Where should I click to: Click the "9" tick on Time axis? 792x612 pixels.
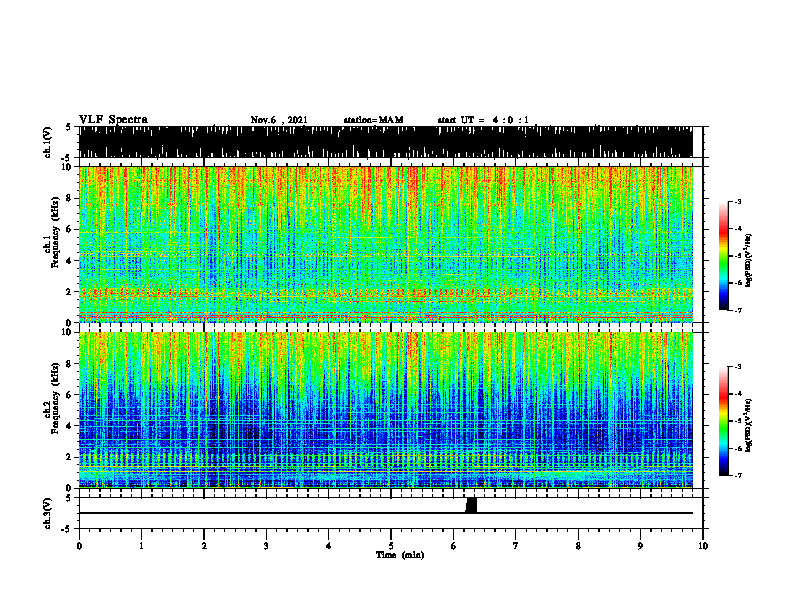640,546
